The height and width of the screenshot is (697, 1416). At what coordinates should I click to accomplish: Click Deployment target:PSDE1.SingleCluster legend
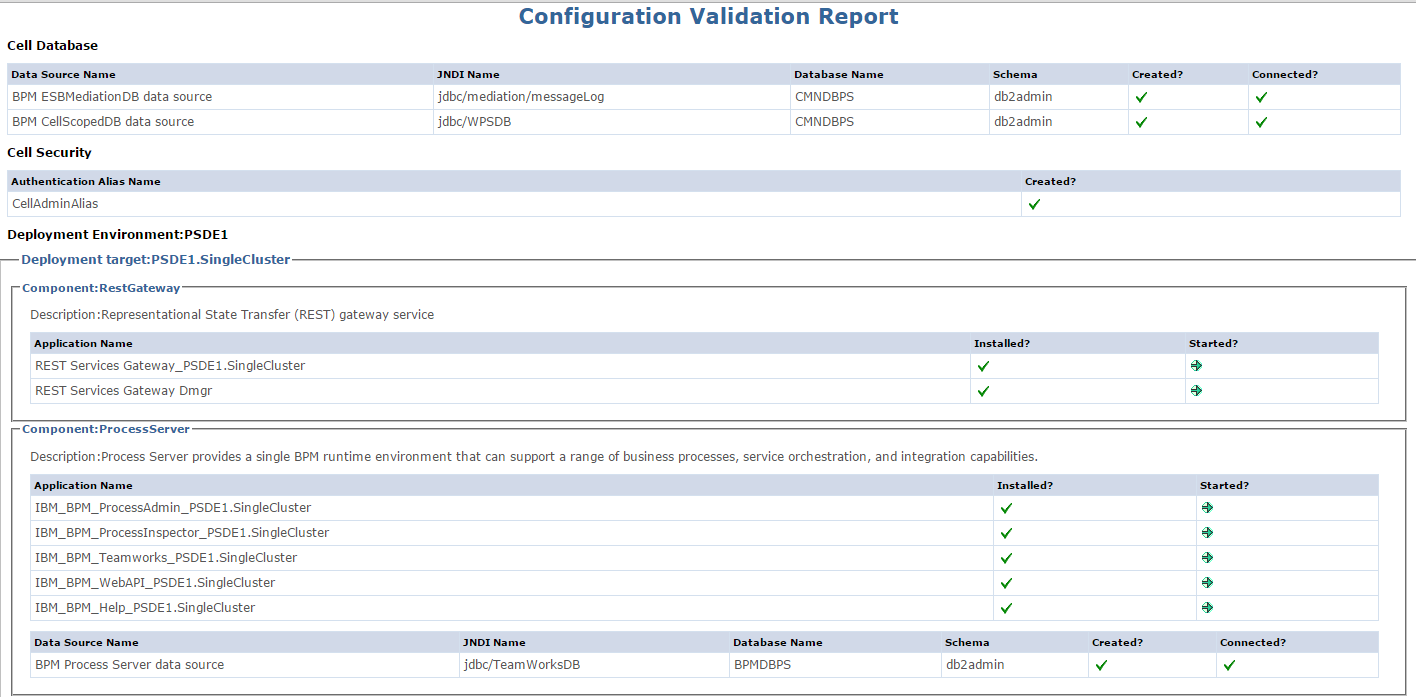click(155, 259)
